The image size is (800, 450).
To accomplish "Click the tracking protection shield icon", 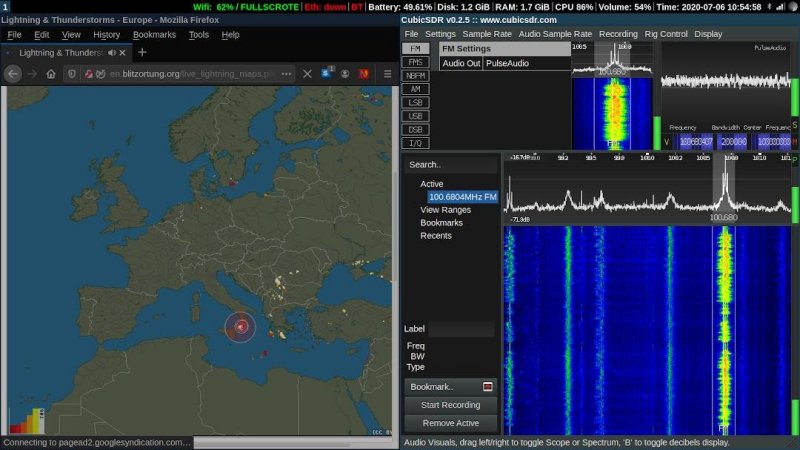I will (x=72, y=74).
